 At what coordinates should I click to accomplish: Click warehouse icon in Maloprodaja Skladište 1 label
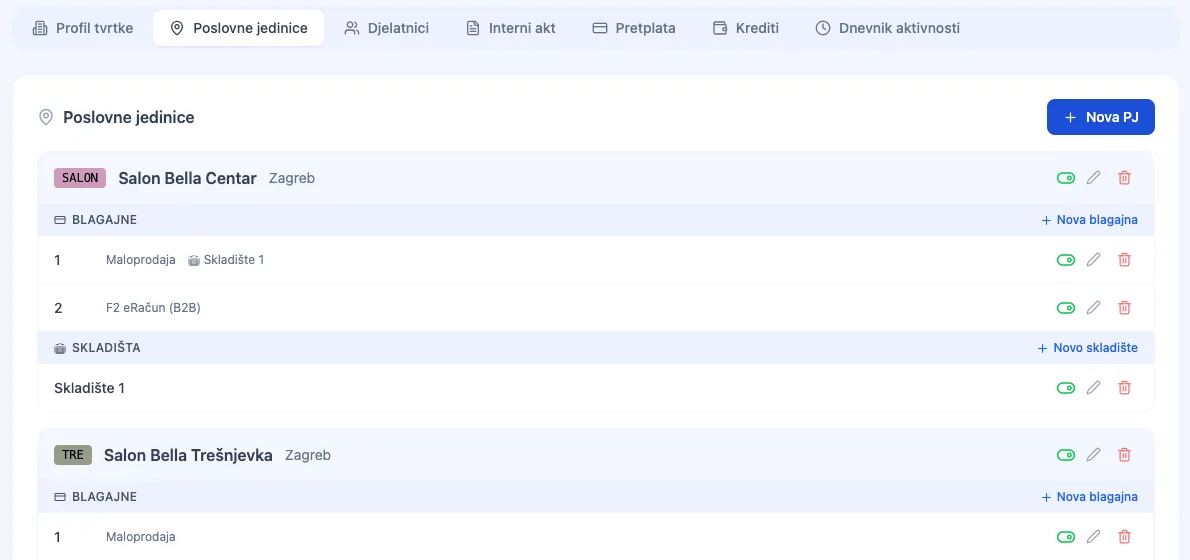[194, 260]
